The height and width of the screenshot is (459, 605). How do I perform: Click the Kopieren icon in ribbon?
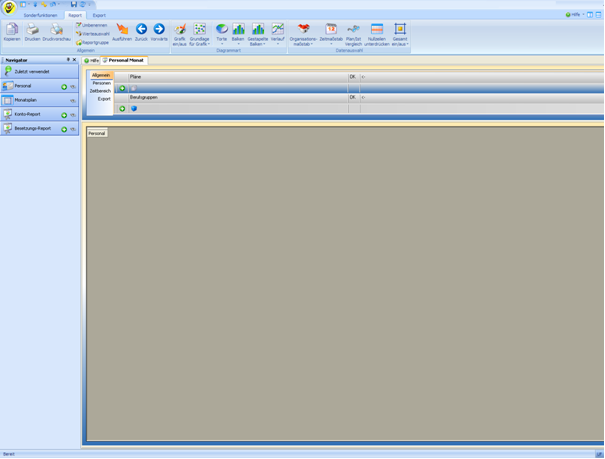[x=12, y=31]
